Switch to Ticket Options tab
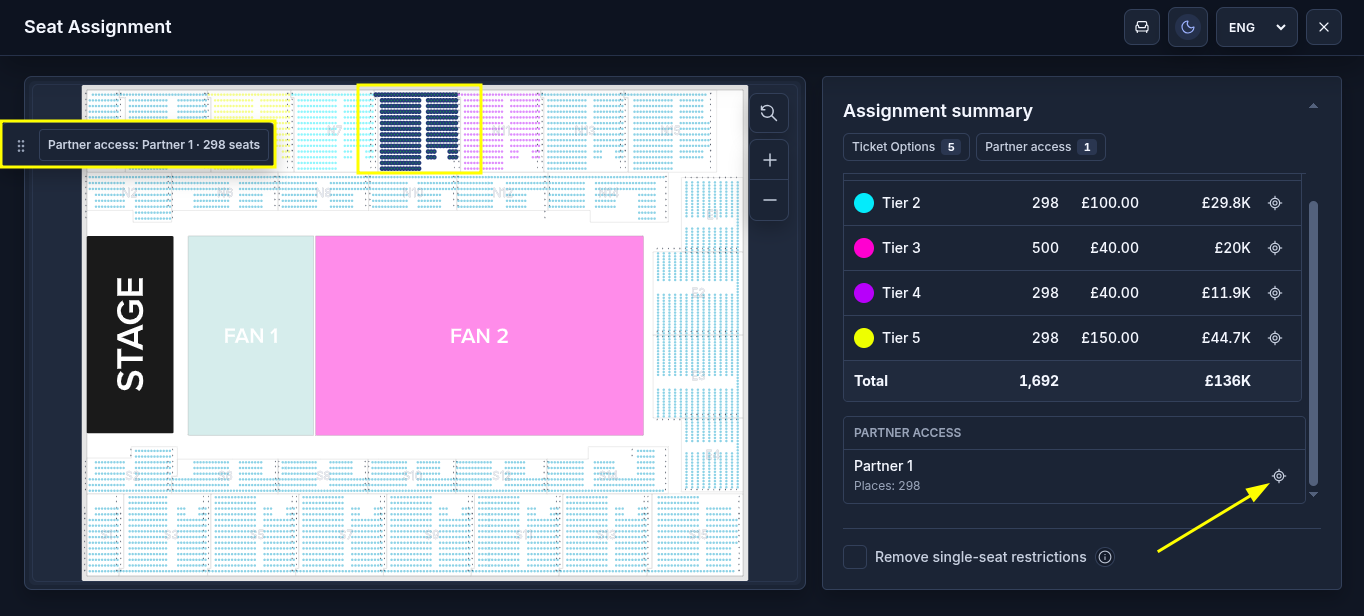The width and height of the screenshot is (1364, 616). 904,147
